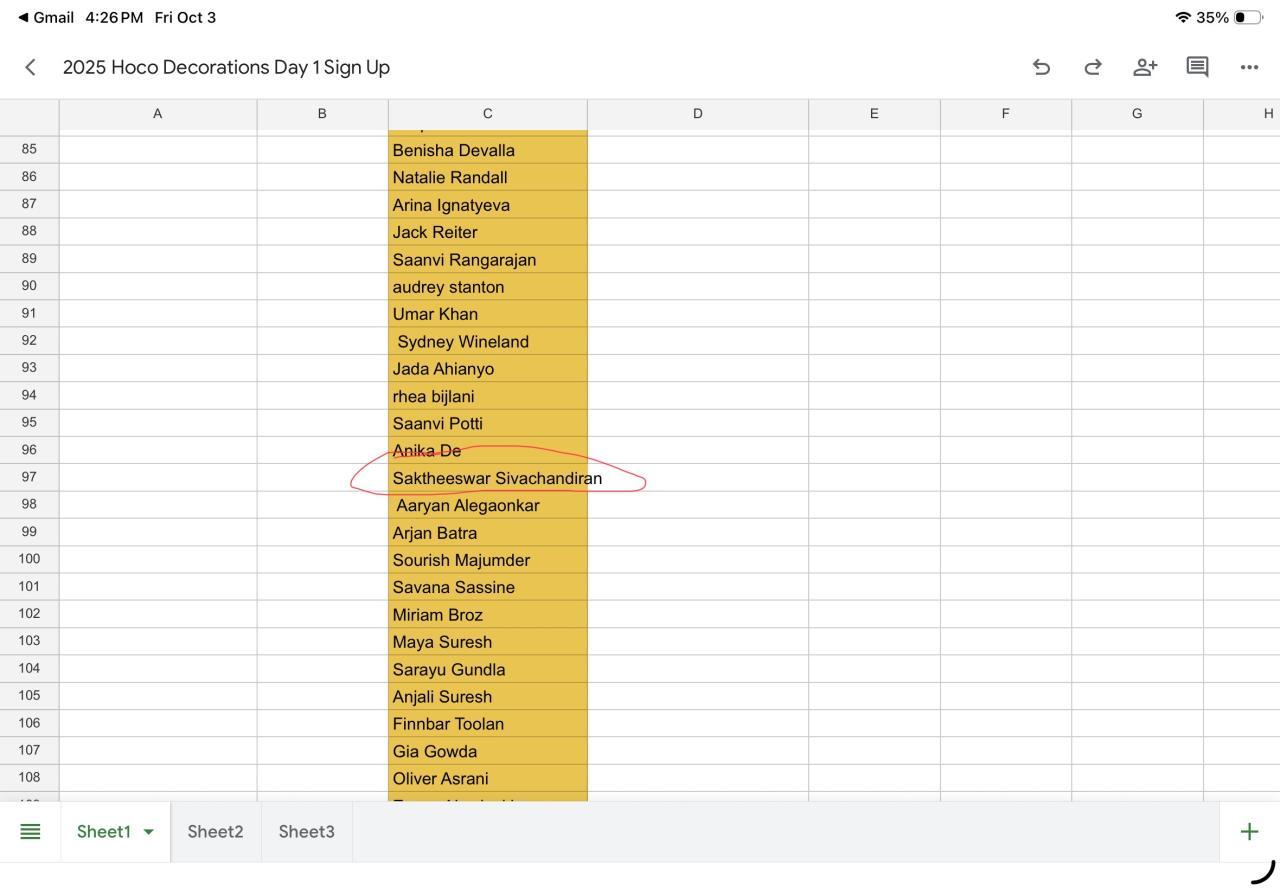This screenshot has width=1280, height=889.
Task: Tap the back arrow icon
Action: point(30,67)
